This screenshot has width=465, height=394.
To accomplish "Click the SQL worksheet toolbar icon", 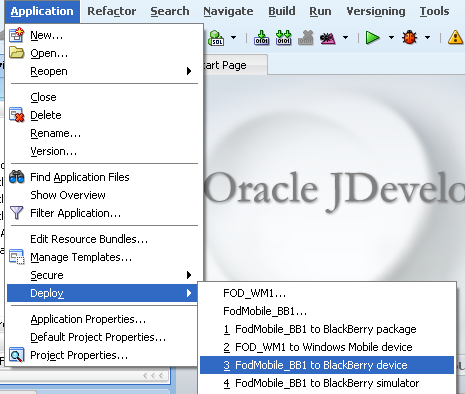I will point(216,38).
